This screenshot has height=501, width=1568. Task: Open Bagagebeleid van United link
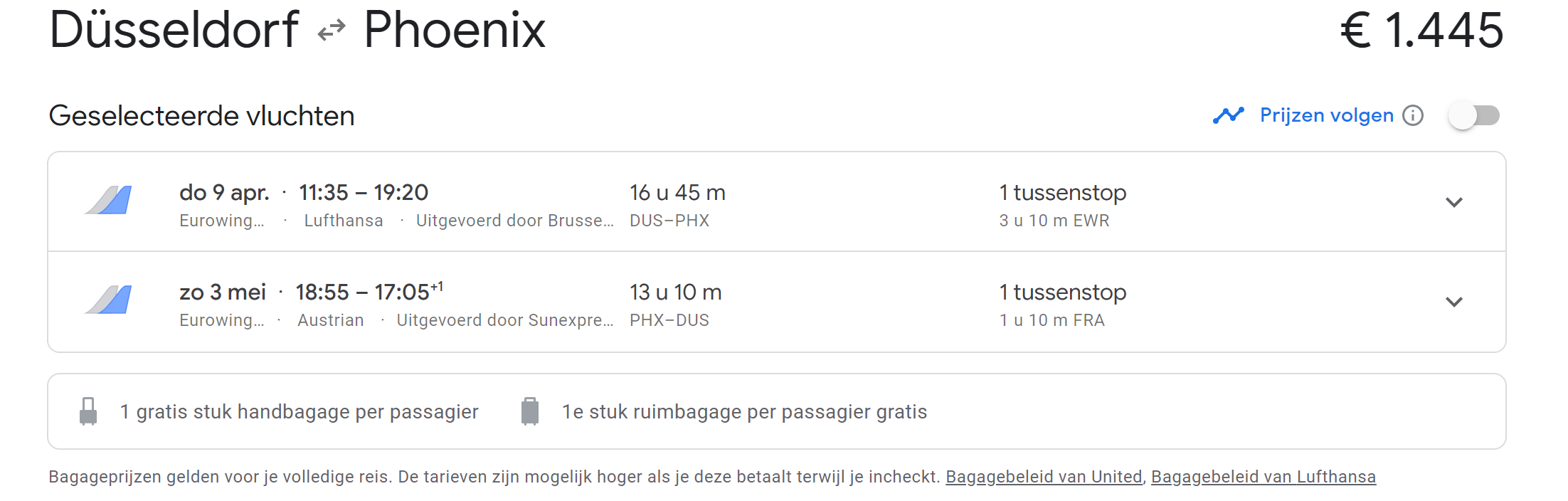click(x=1044, y=477)
